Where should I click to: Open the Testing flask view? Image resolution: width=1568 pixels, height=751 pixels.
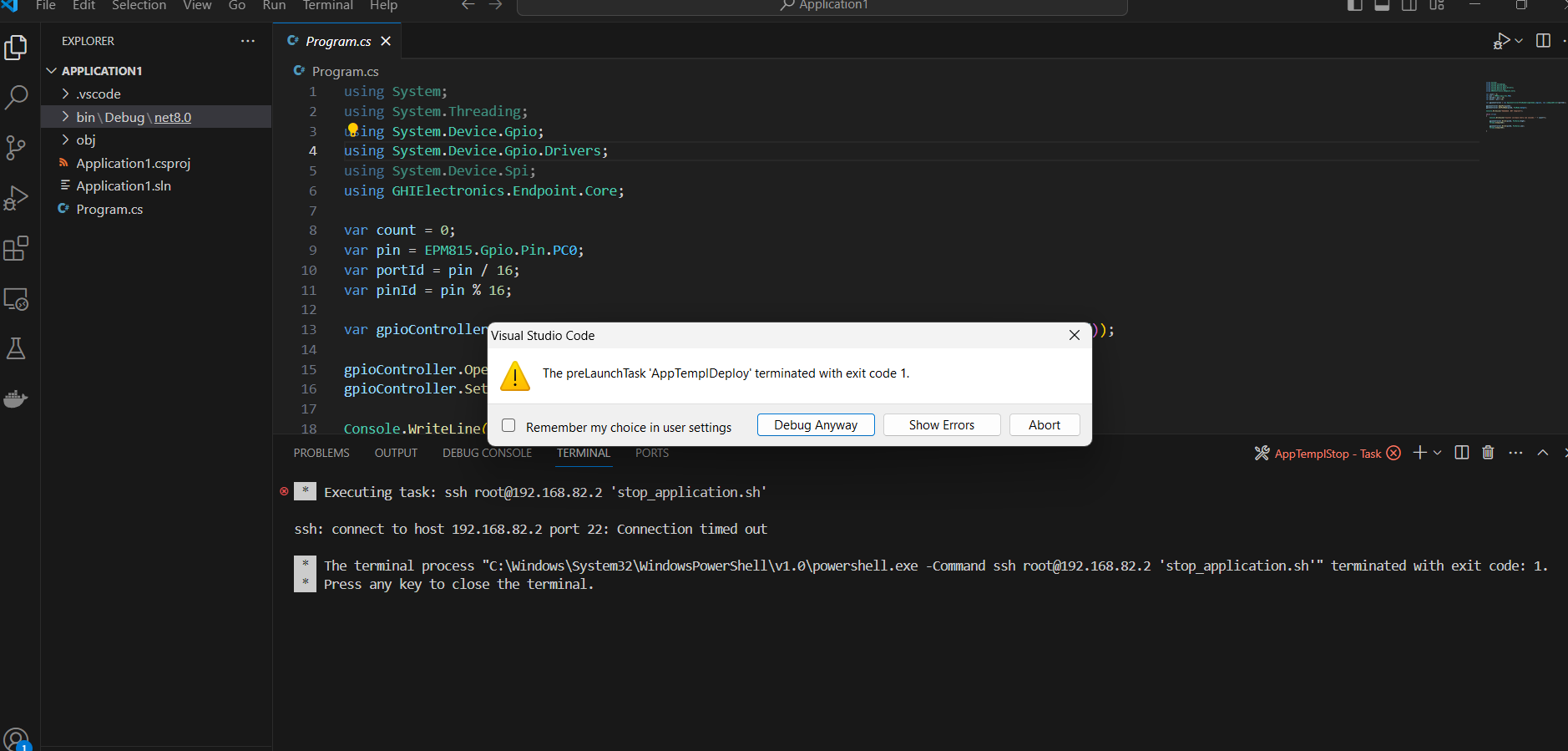[x=16, y=348]
